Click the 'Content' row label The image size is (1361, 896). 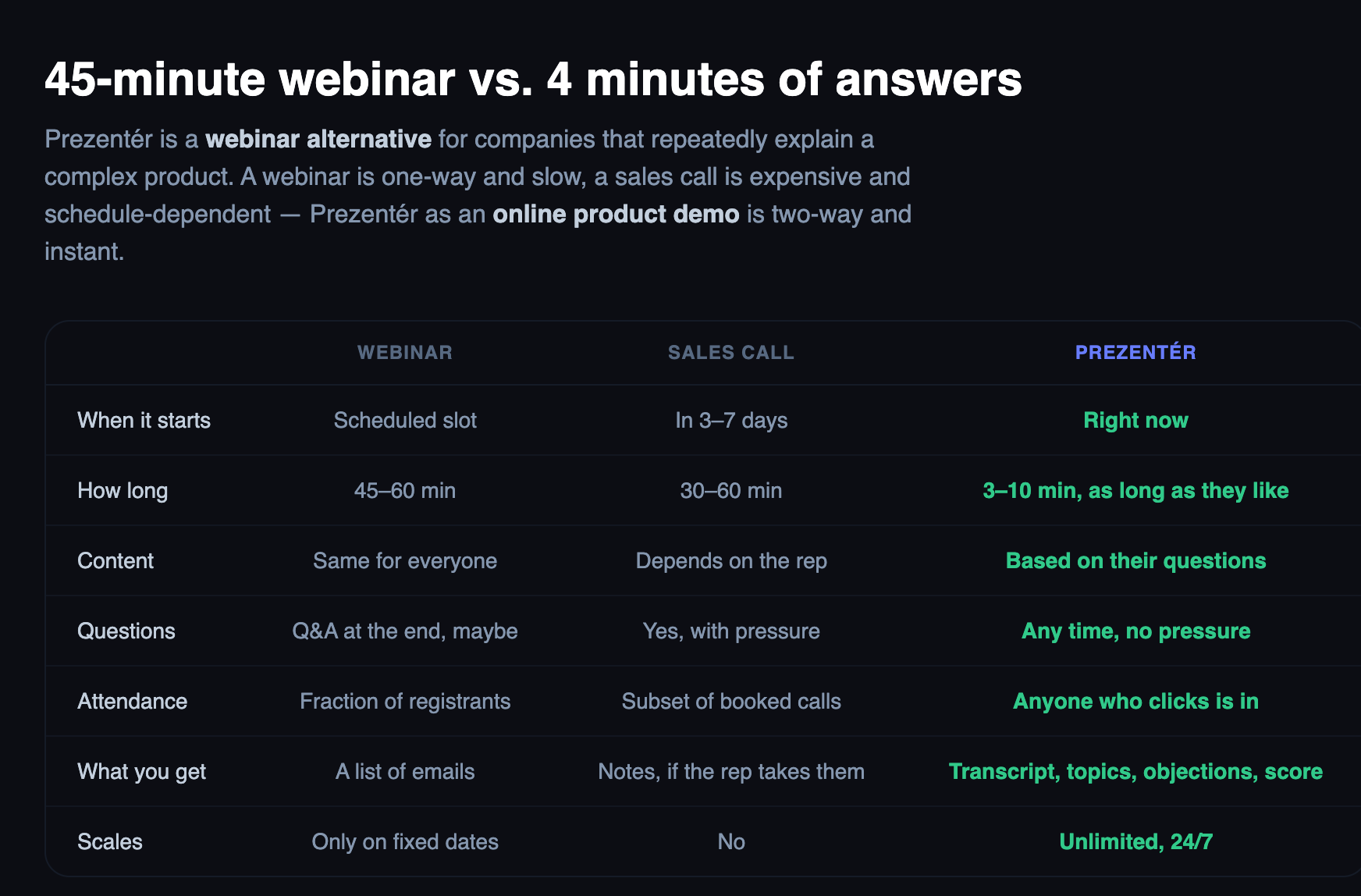pos(115,560)
